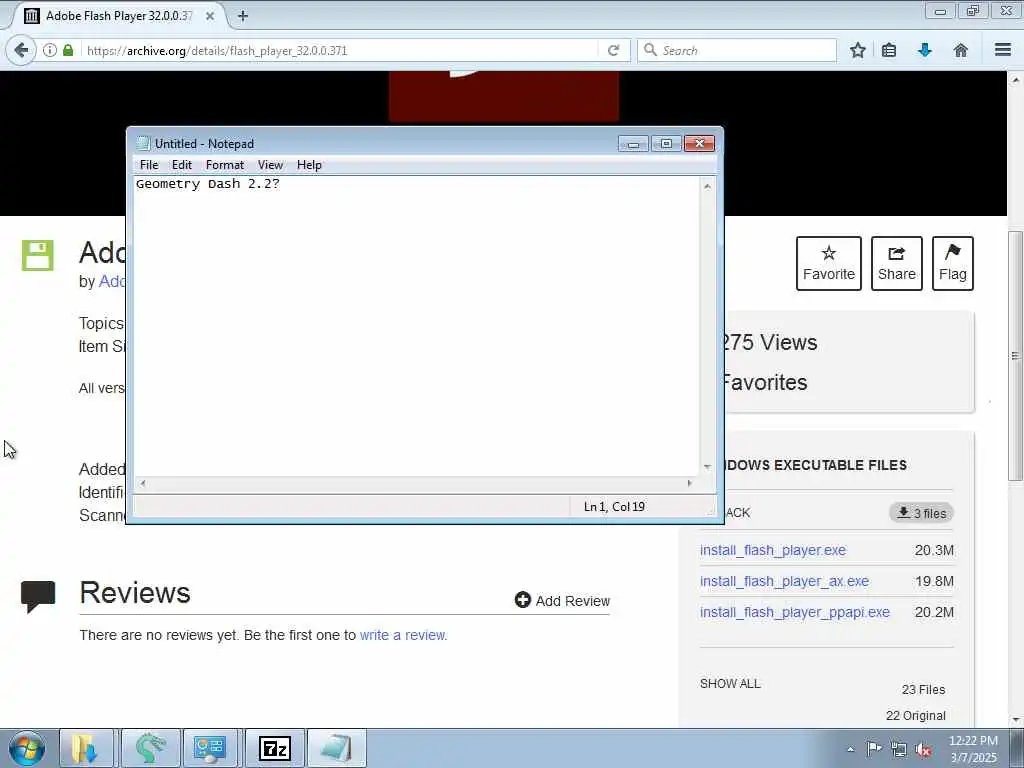This screenshot has height=768, width=1024.
Task: Click Notepad horizontal scrollbar right arrow
Action: [690, 483]
